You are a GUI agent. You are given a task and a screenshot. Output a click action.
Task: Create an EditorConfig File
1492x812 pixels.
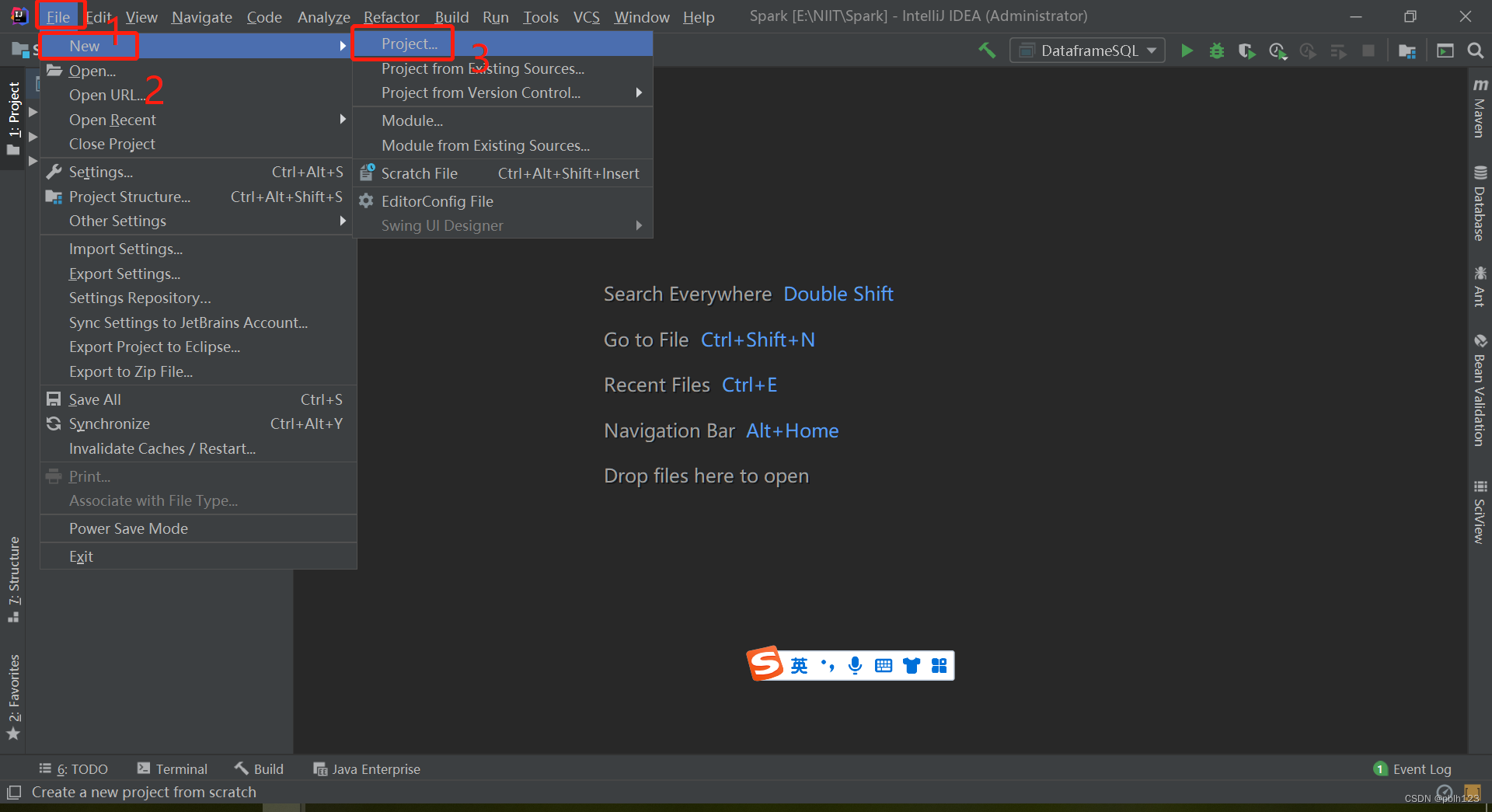503,201
